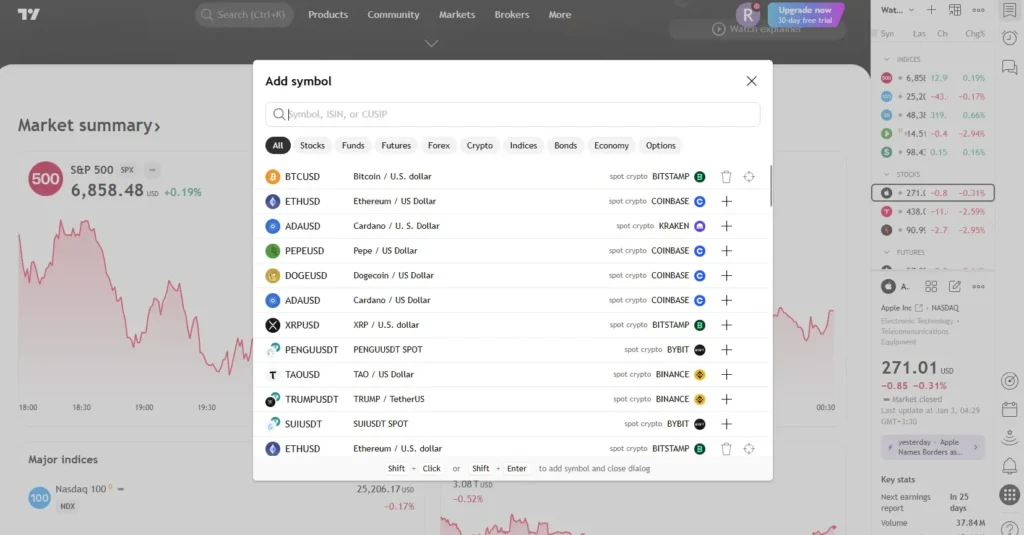Add DOGEUSD with its plus icon
The height and width of the screenshot is (535, 1024).
(727, 275)
